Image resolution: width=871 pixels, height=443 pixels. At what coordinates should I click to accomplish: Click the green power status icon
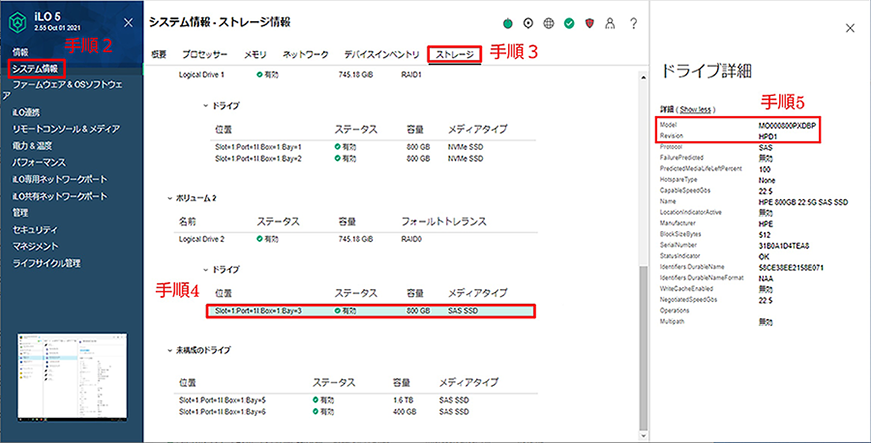tap(508, 23)
